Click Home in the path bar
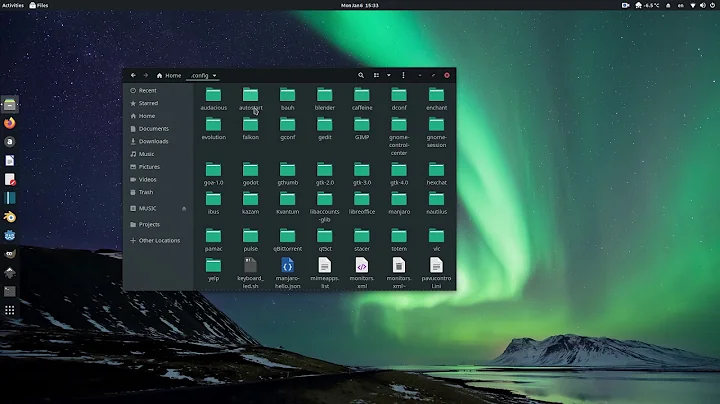The width and height of the screenshot is (720, 404). (x=169, y=75)
